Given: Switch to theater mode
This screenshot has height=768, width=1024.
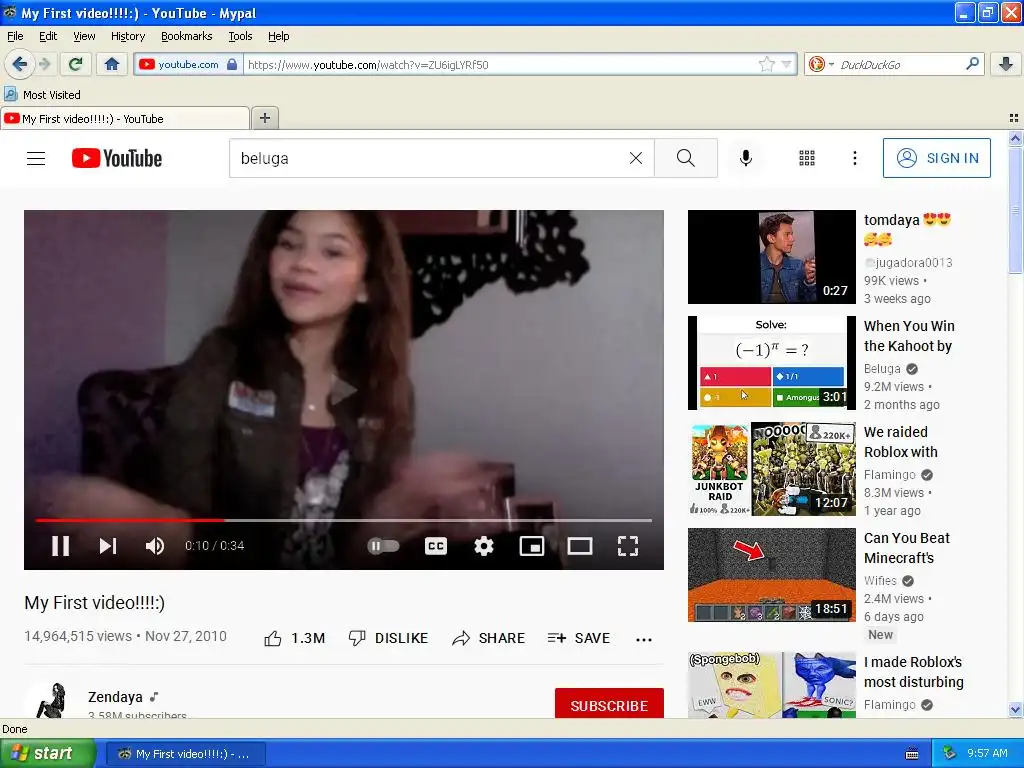Looking at the screenshot, I should (579, 545).
